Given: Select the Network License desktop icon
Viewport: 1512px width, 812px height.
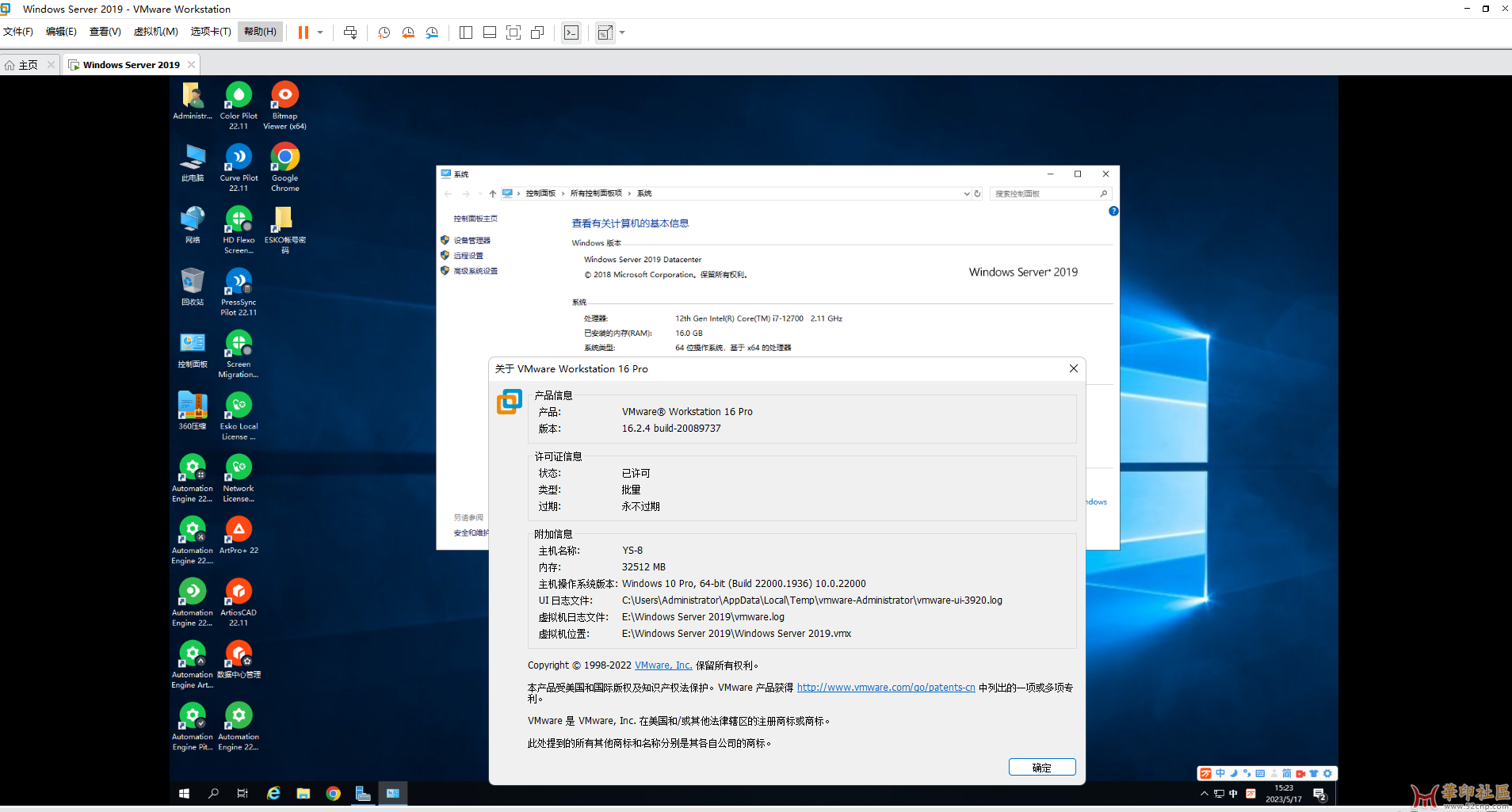Looking at the screenshot, I should click(239, 477).
